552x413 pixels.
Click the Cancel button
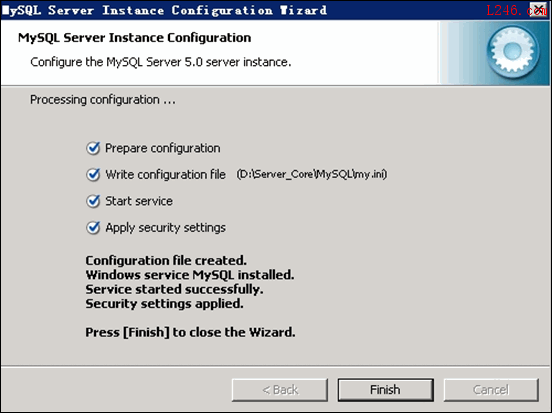(x=491, y=390)
